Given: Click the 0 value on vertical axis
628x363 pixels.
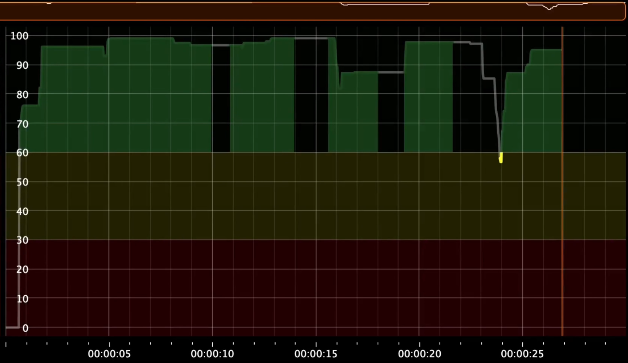Looking at the screenshot, I should coord(26,328).
